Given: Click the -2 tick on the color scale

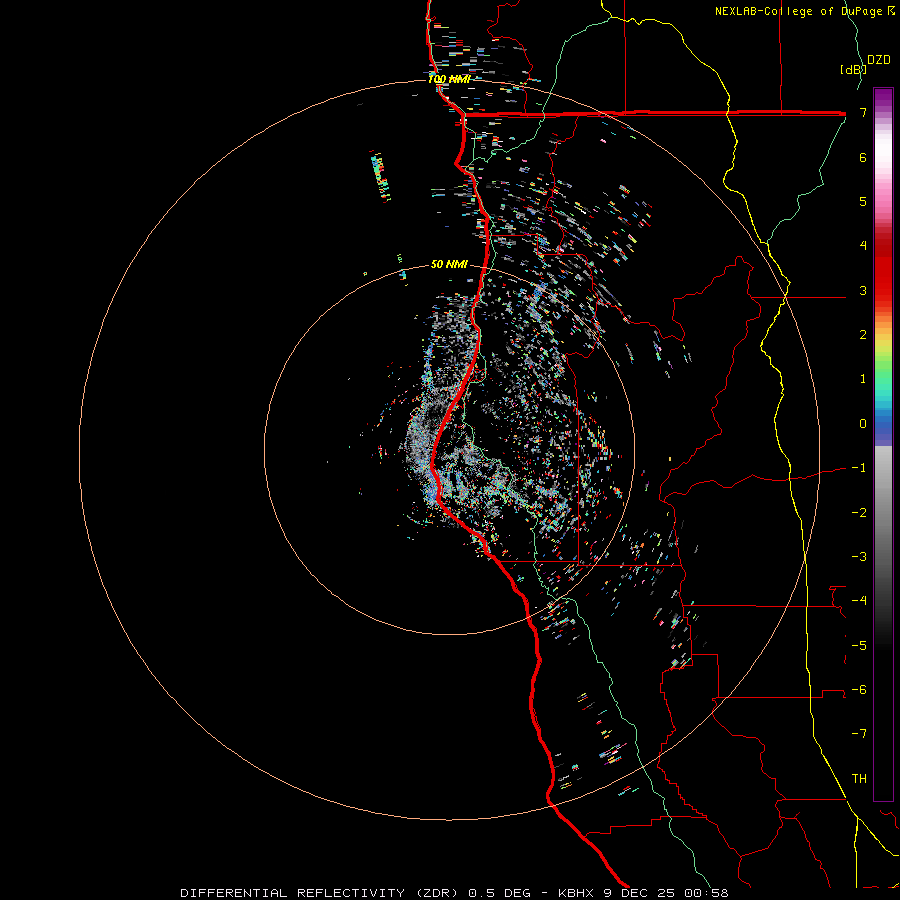Looking at the screenshot, I should click(859, 512).
